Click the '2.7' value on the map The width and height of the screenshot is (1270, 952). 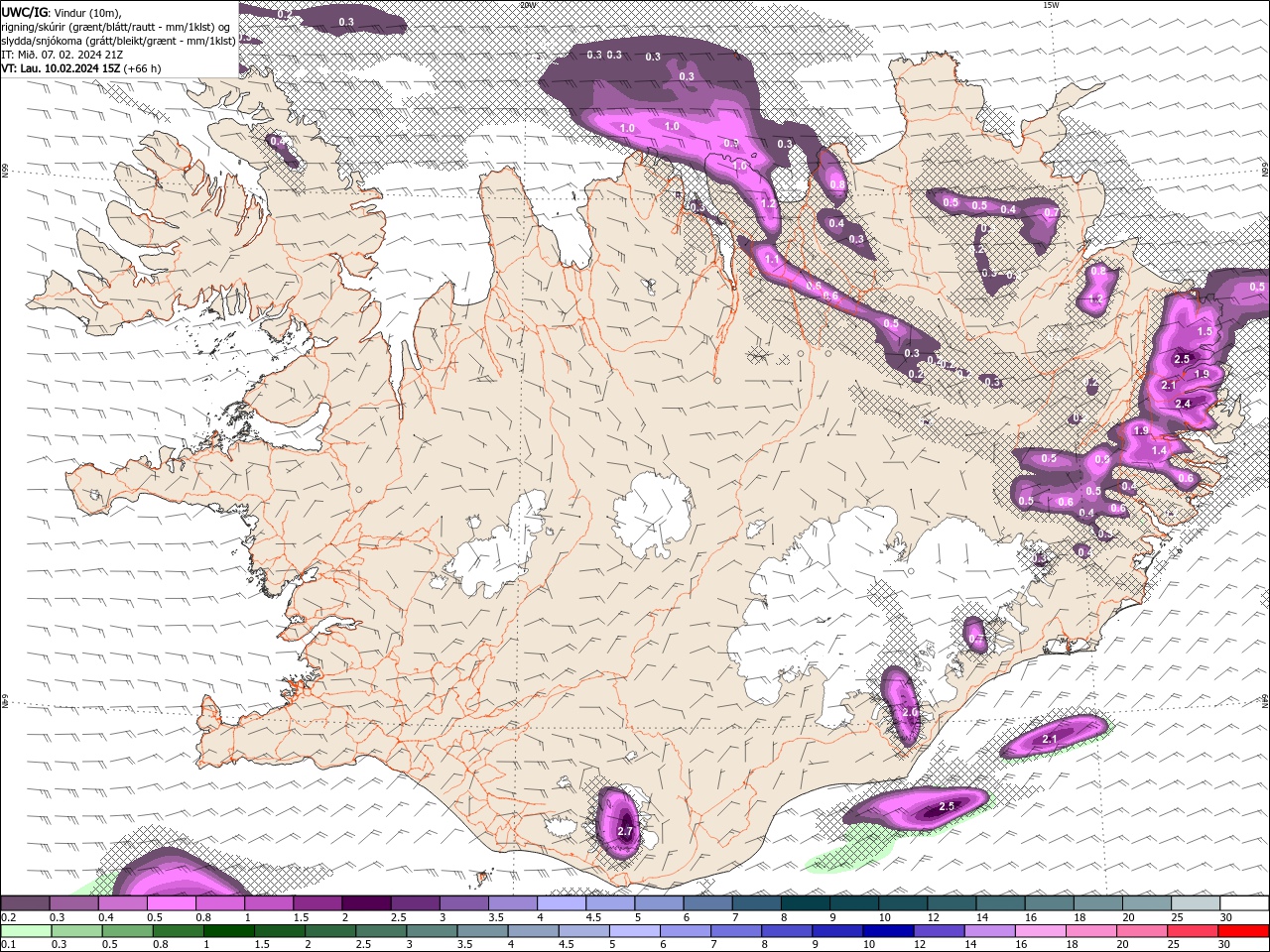click(x=625, y=831)
